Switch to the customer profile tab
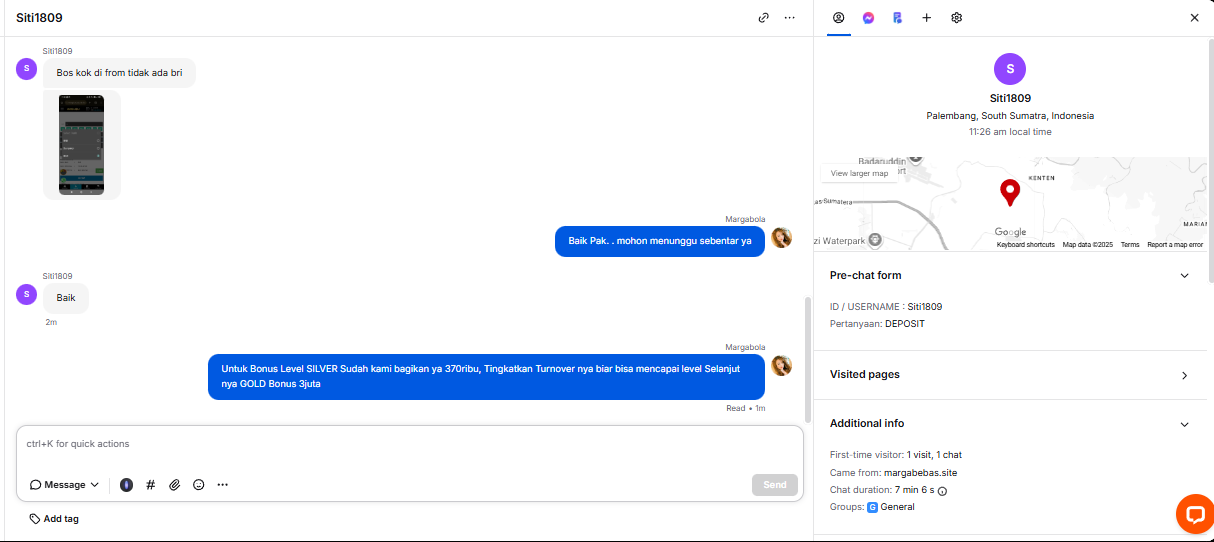The image size is (1214, 542). [x=838, y=18]
